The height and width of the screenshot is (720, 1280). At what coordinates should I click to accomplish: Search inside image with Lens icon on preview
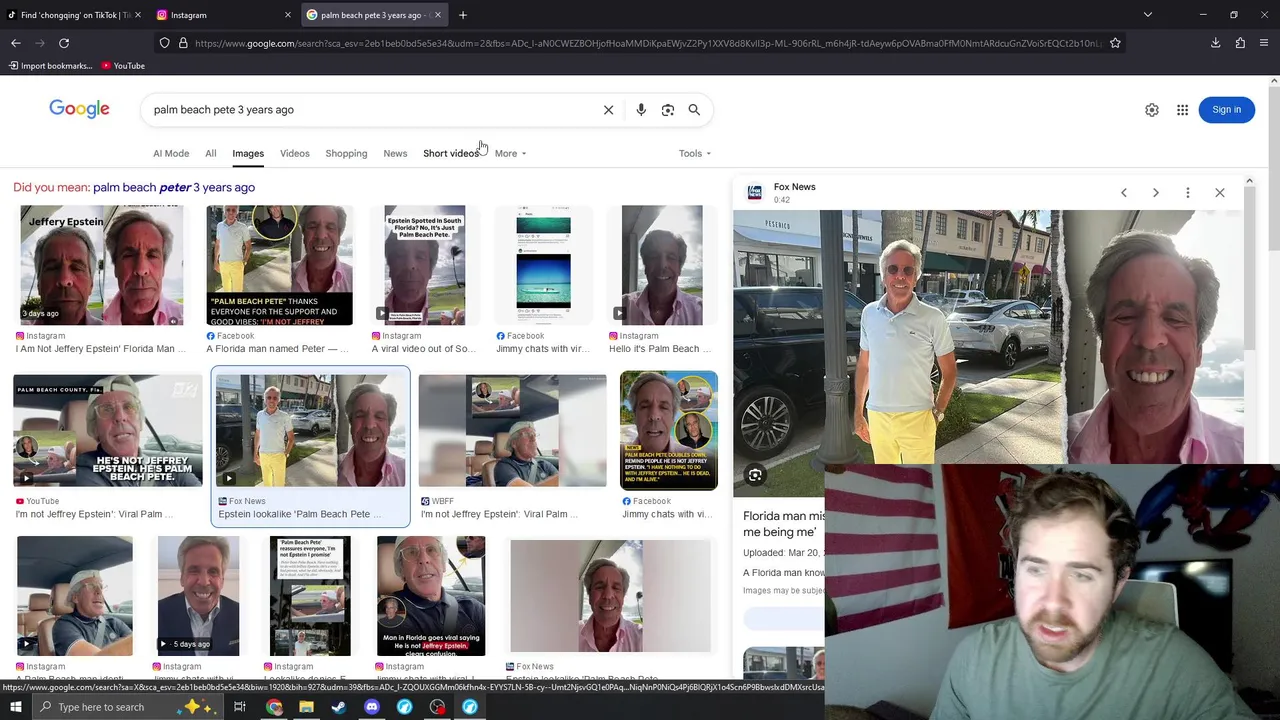[755, 475]
